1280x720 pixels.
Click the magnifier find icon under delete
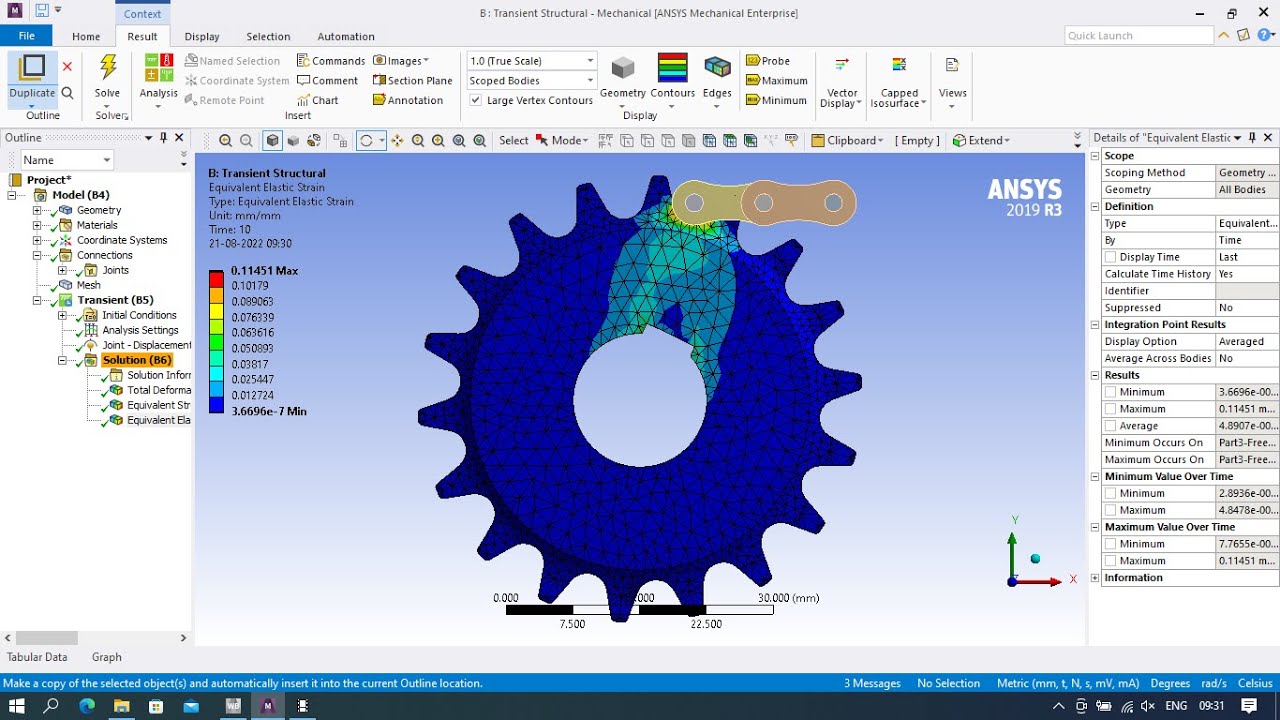tap(67, 93)
